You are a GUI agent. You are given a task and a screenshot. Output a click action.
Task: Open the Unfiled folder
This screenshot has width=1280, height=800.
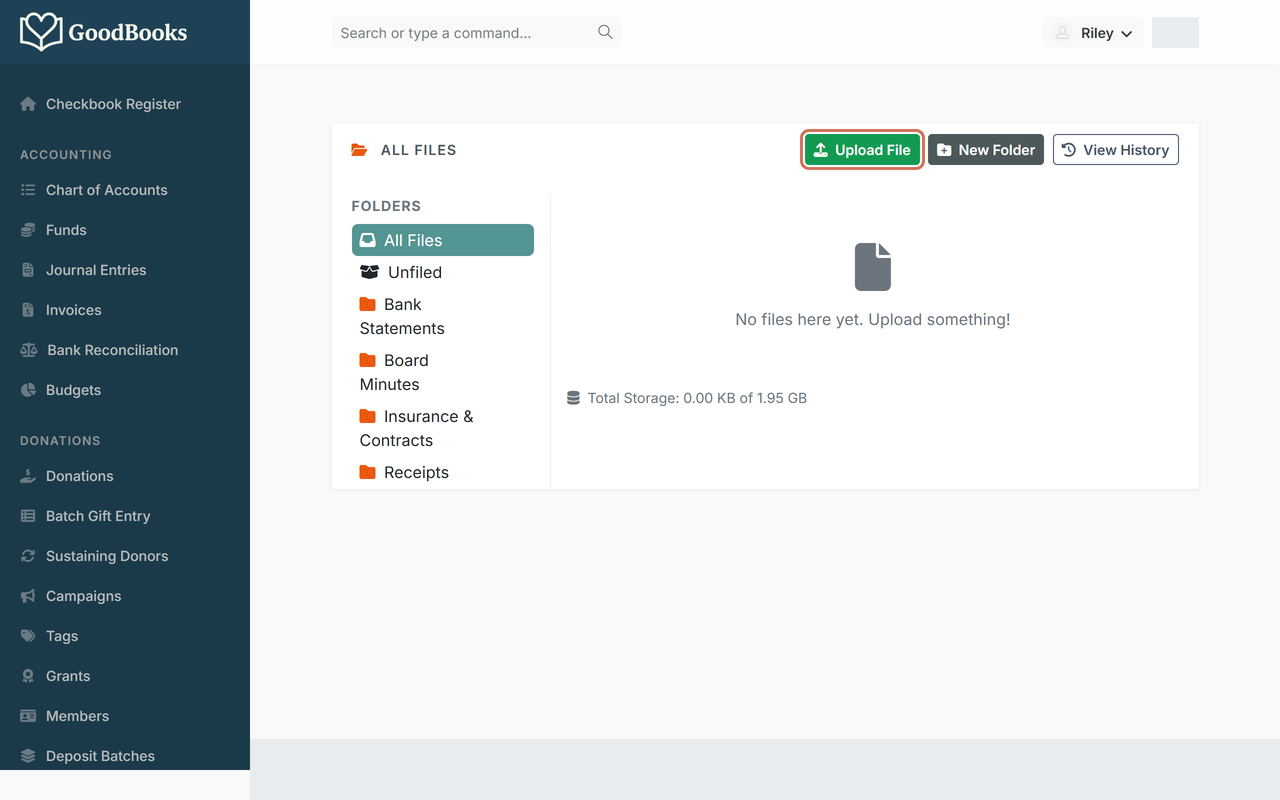(x=443, y=272)
